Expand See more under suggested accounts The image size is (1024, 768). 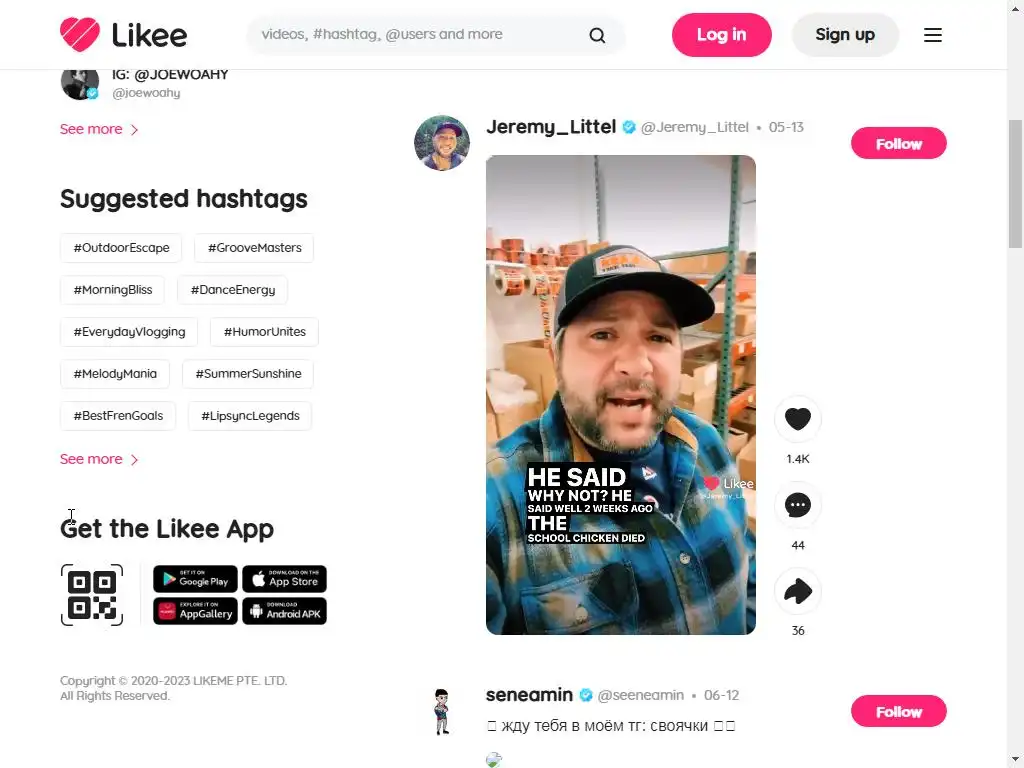coord(99,129)
